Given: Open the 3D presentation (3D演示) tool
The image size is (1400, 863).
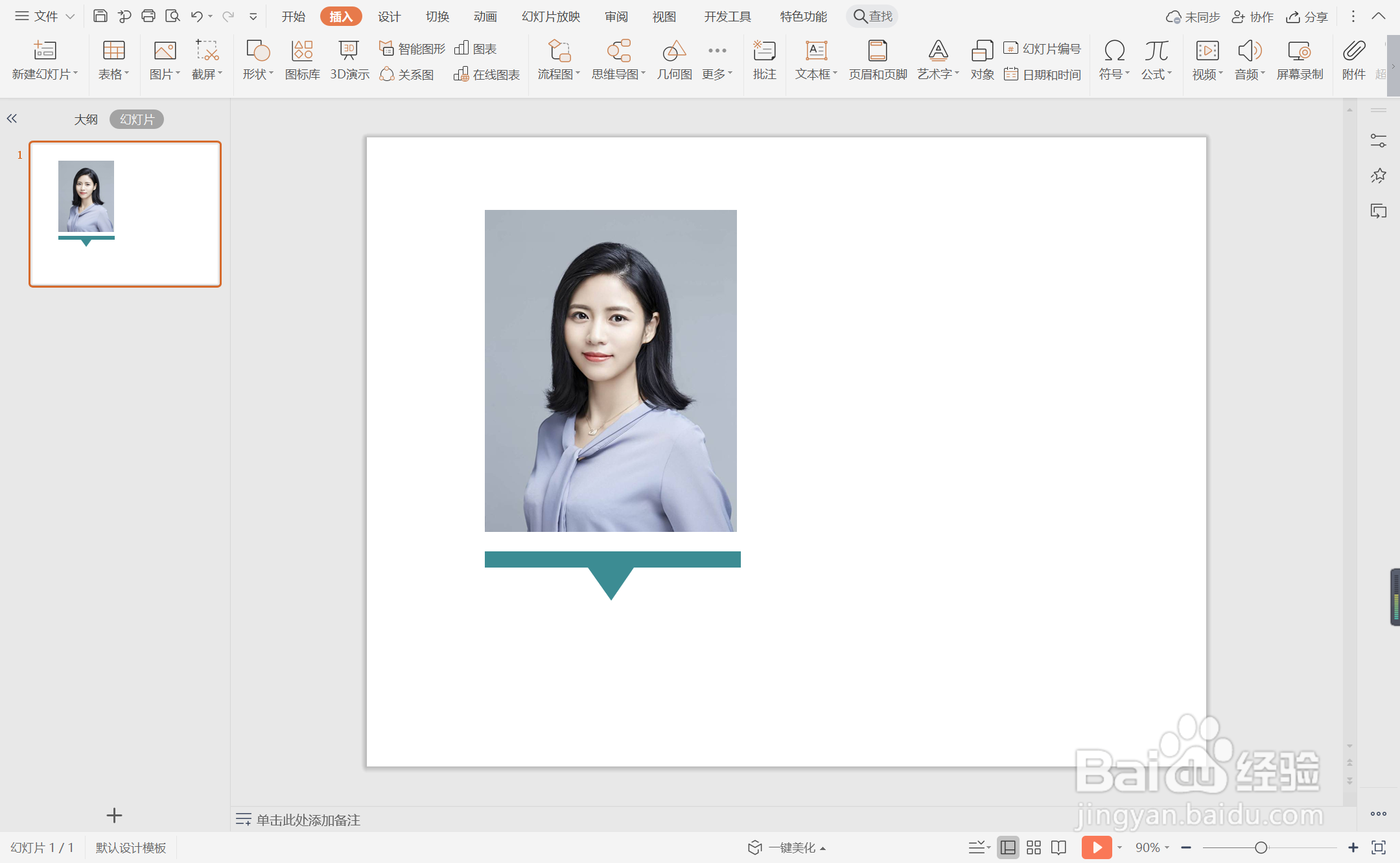Looking at the screenshot, I should point(349,59).
